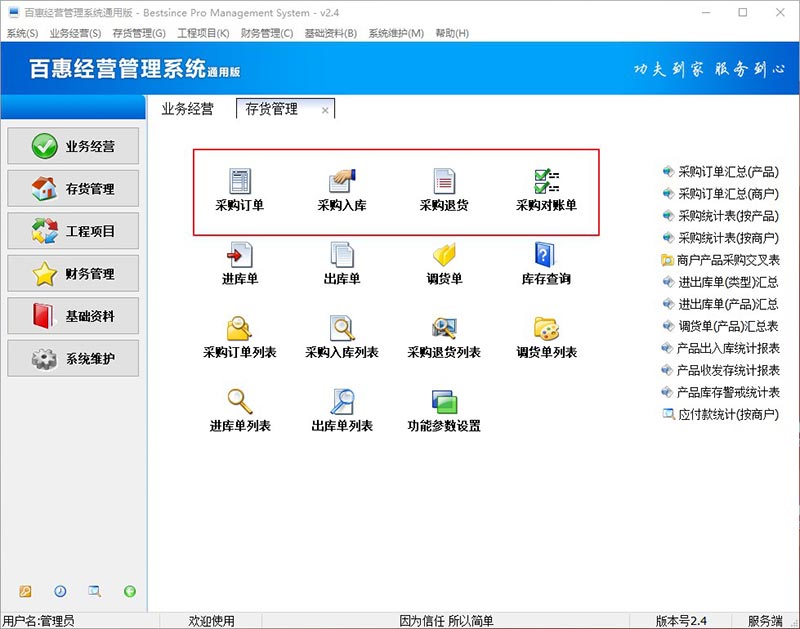The width and height of the screenshot is (800, 629).
Task: Click the green arrow icon at sidebar bottom
Action: click(130, 591)
